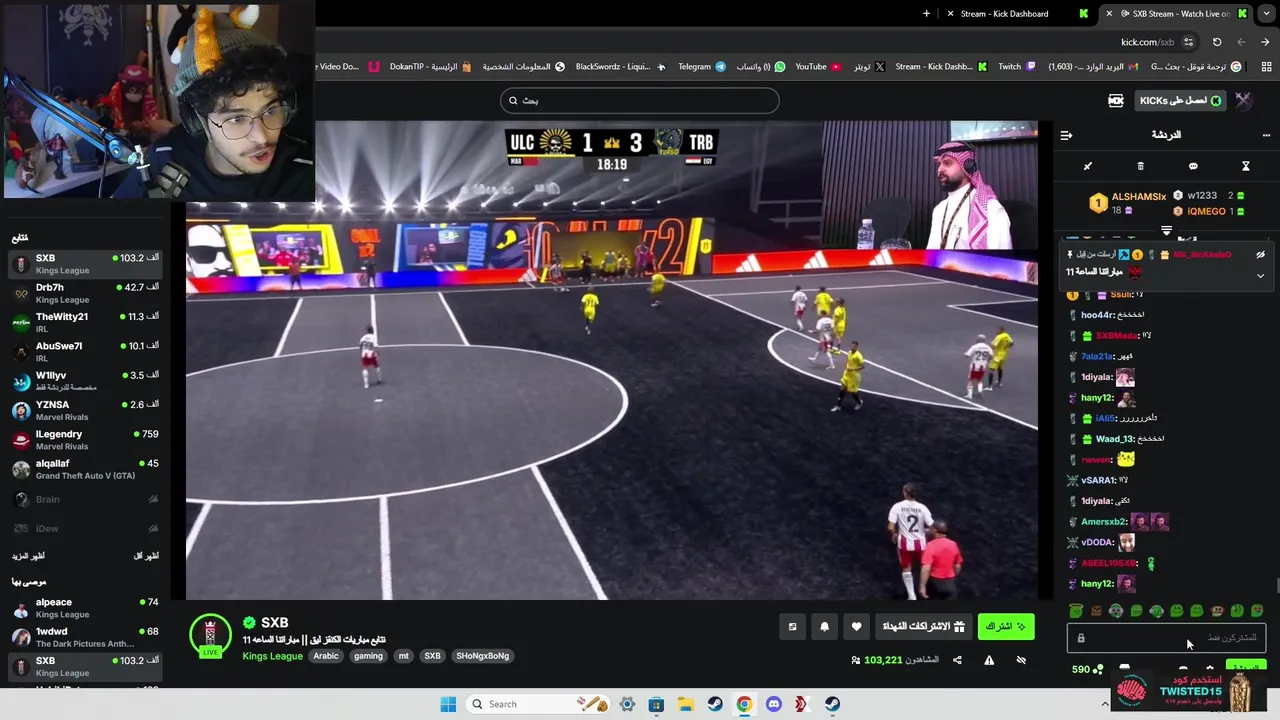Click ALSHAMSIx top gifter name

click(1139, 197)
